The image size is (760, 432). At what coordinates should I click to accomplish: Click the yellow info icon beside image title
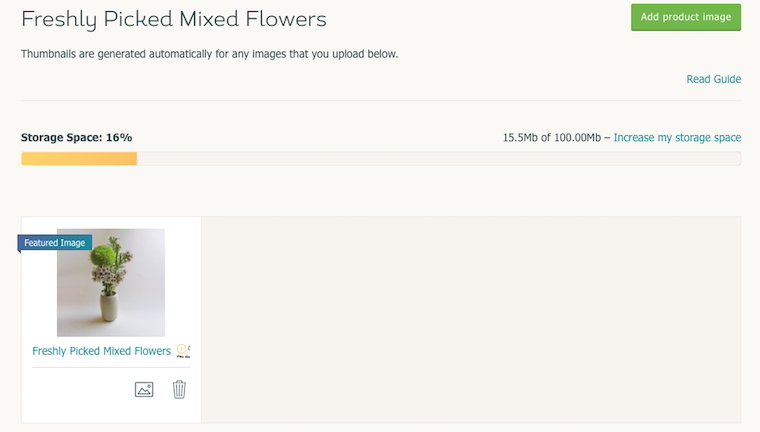click(x=181, y=349)
